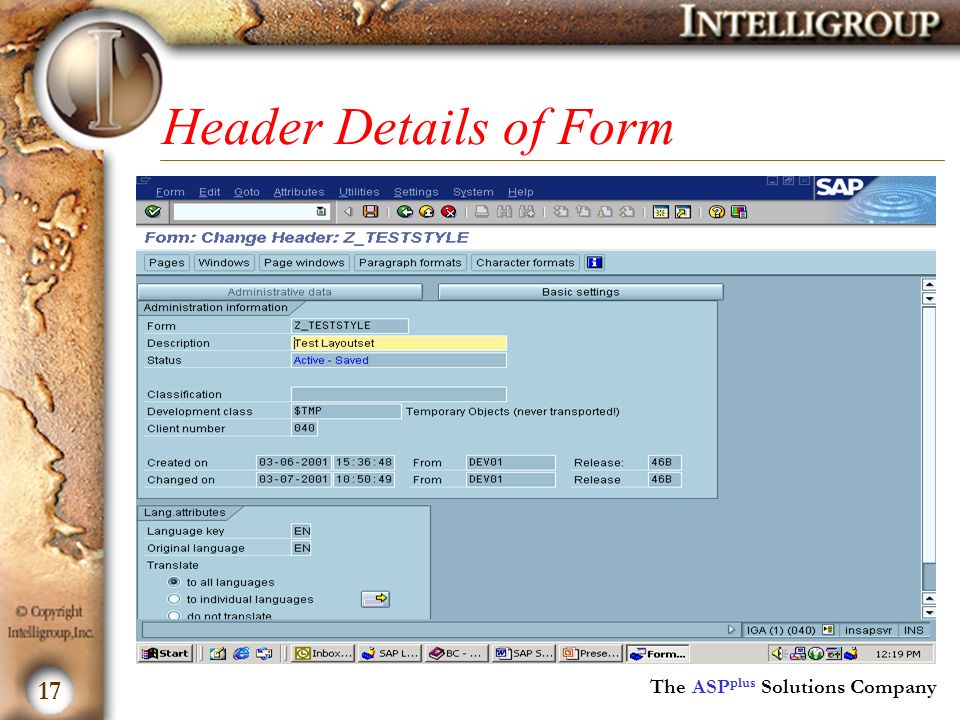960x720 pixels.
Task: Click the taskbar clock showing 12:19 PM
Action: [x=898, y=654]
